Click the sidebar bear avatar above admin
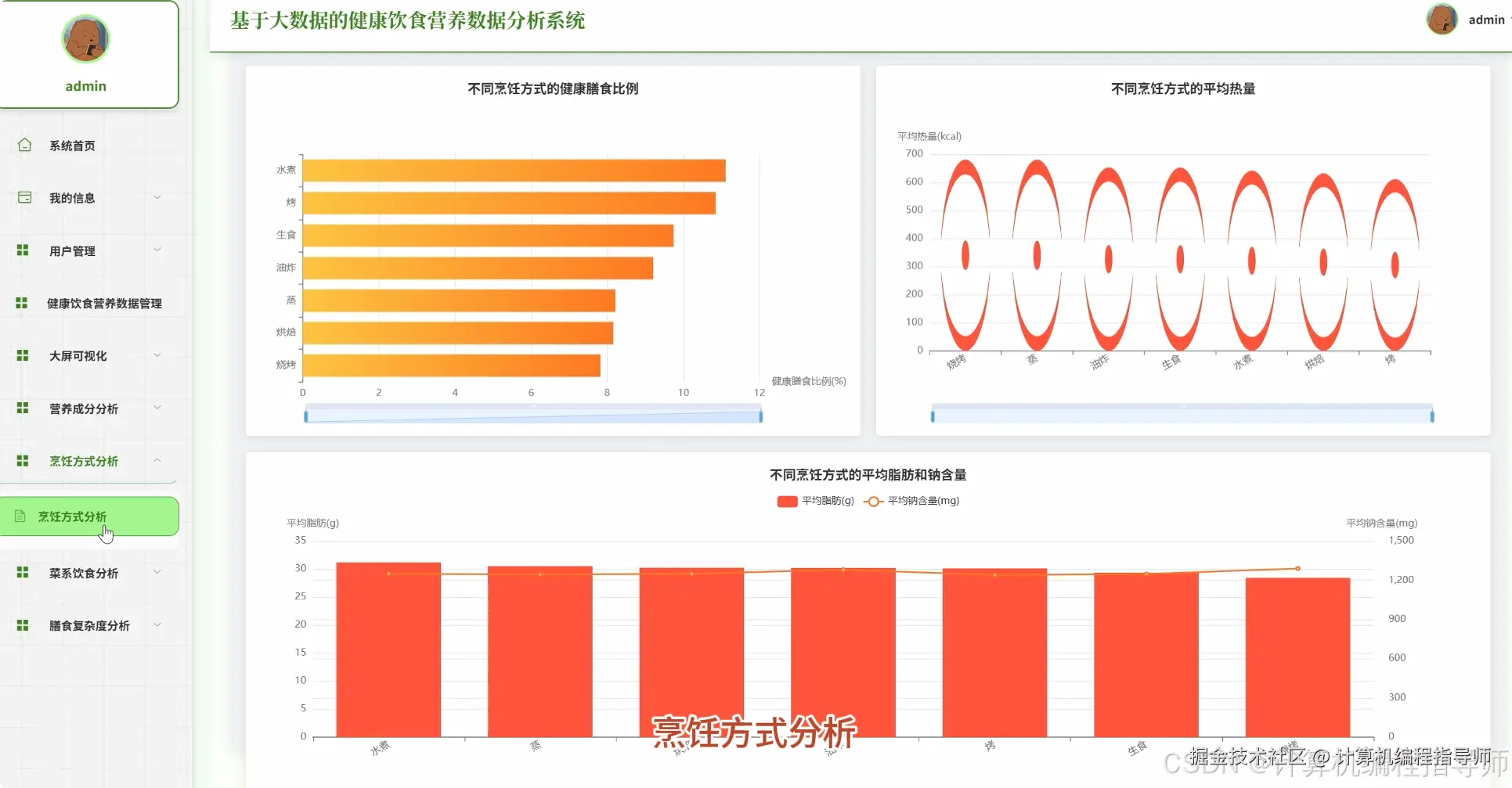This screenshot has height=788, width=1512. 85,38
